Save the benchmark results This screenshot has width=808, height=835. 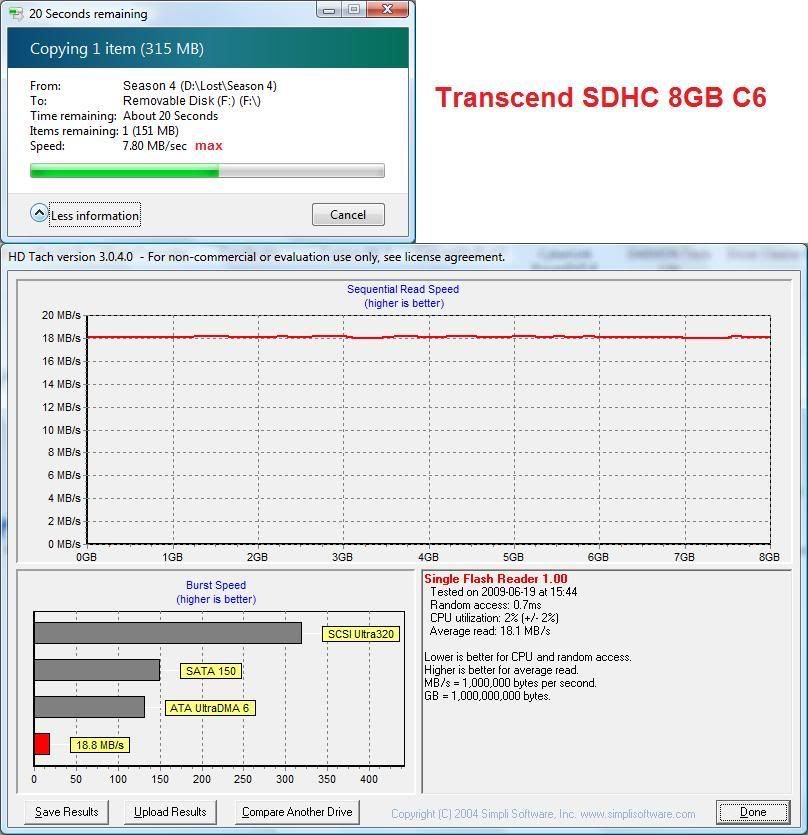(x=66, y=812)
